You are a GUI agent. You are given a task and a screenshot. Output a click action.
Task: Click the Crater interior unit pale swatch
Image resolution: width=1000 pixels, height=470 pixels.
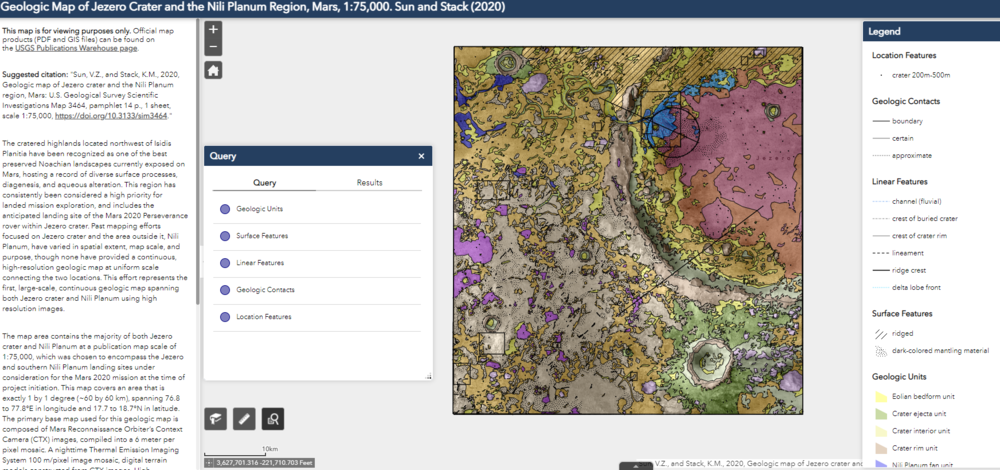pyautogui.click(x=881, y=430)
